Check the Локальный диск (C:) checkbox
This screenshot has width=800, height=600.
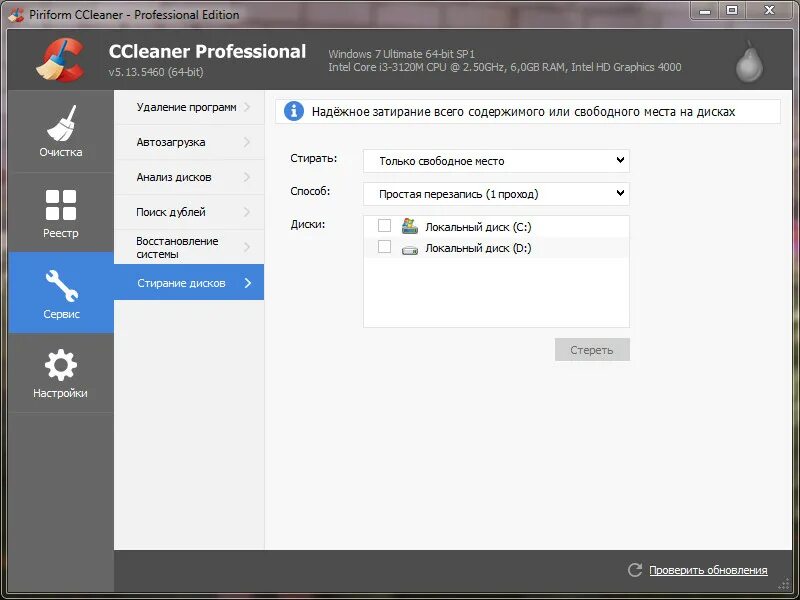(384, 226)
